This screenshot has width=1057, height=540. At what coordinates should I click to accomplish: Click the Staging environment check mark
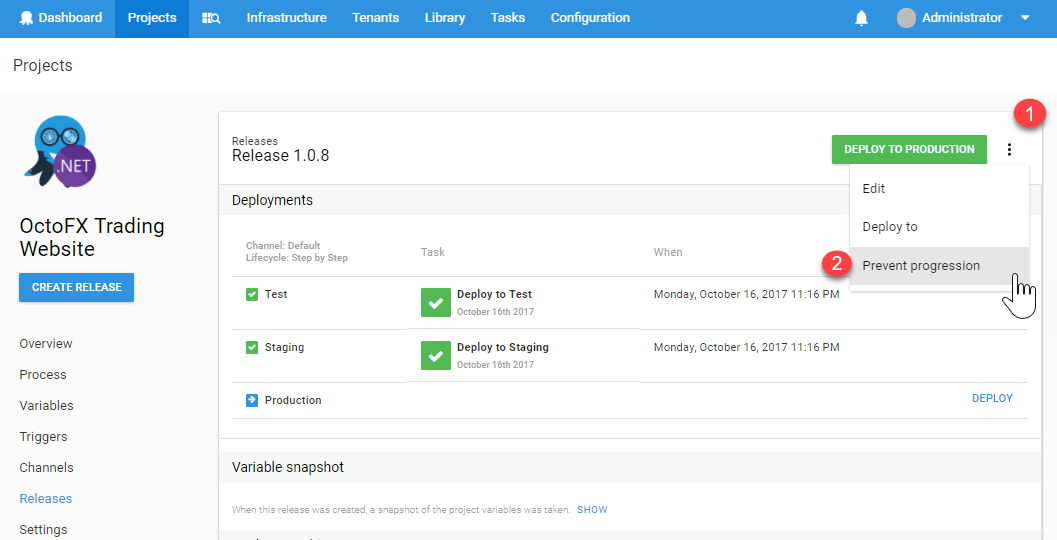coord(252,347)
